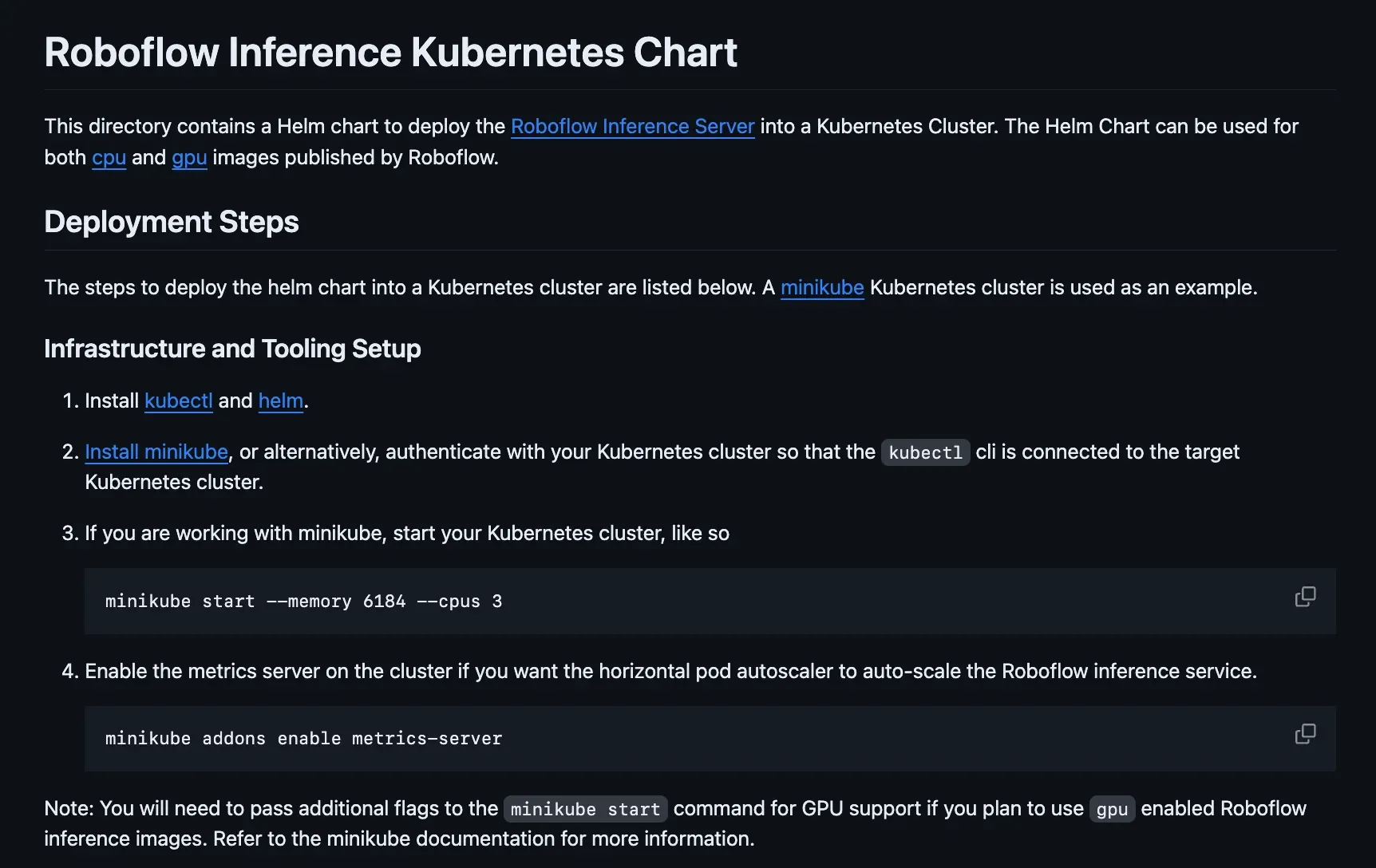Click the Infrastructure and Tooling Setup heading
This screenshot has width=1376, height=868.
(232, 349)
